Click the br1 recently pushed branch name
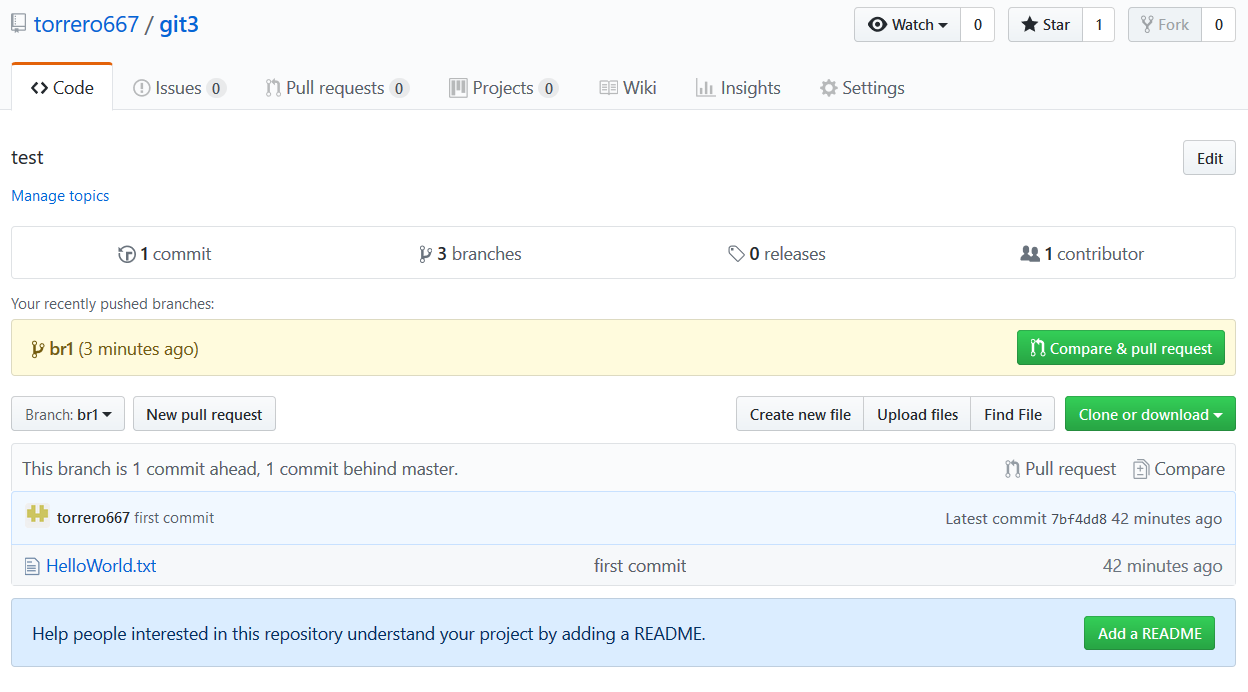1248x692 pixels. pyautogui.click(x=61, y=349)
